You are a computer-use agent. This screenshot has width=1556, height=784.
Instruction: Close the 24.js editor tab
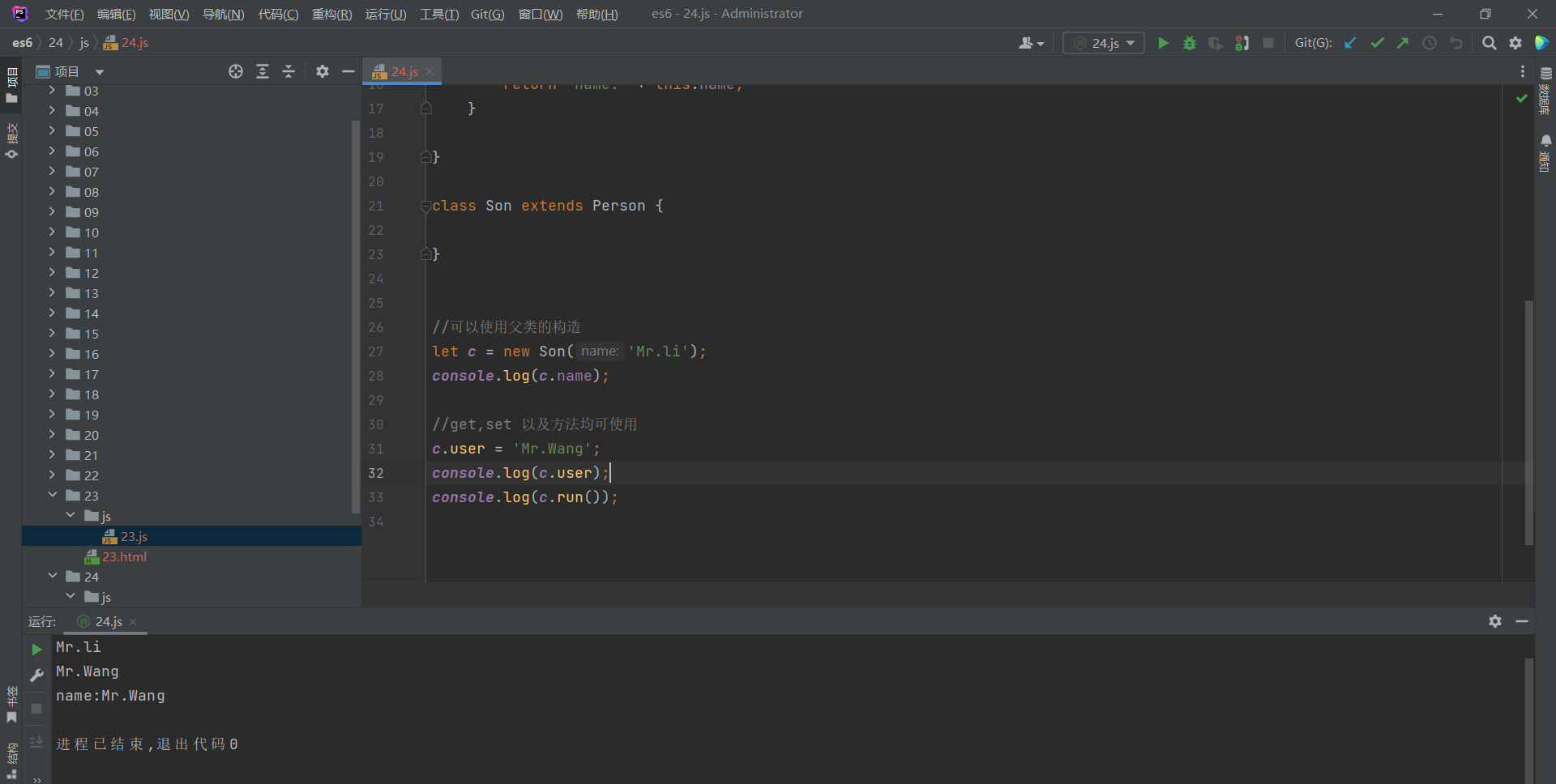tap(430, 71)
